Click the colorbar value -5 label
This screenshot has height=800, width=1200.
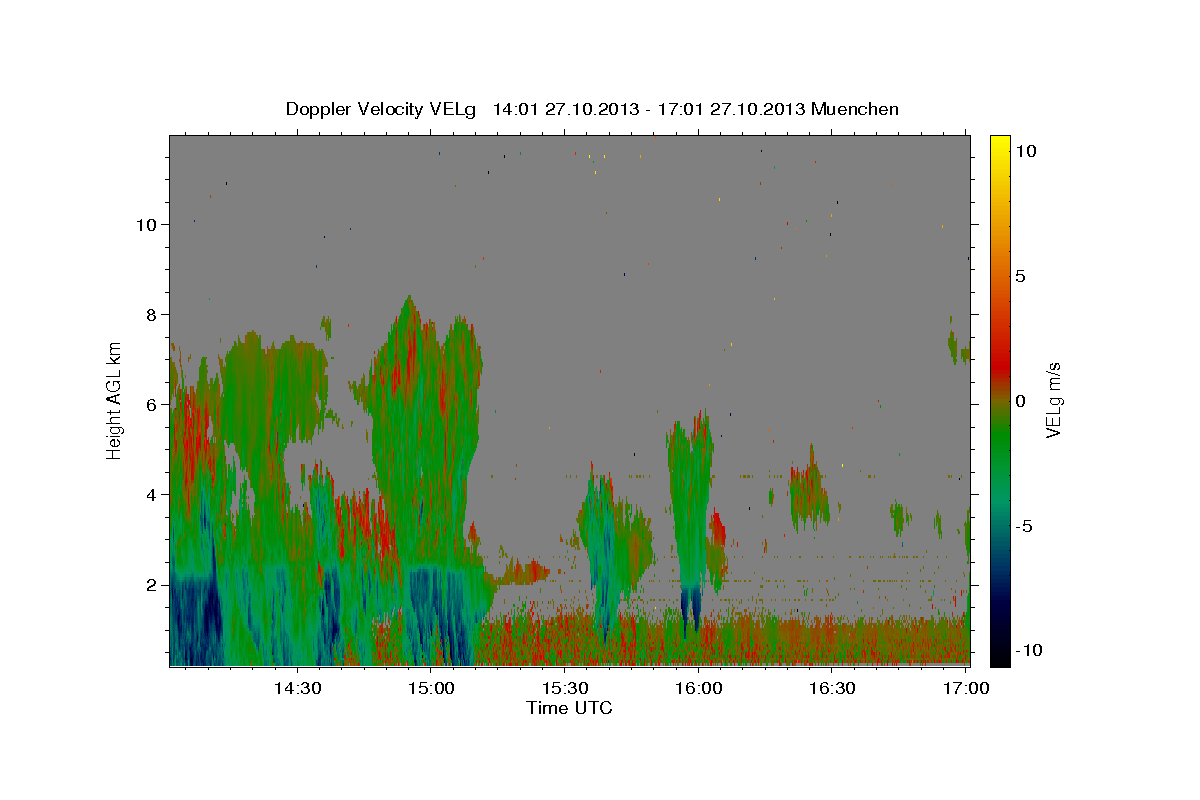click(x=1024, y=526)
